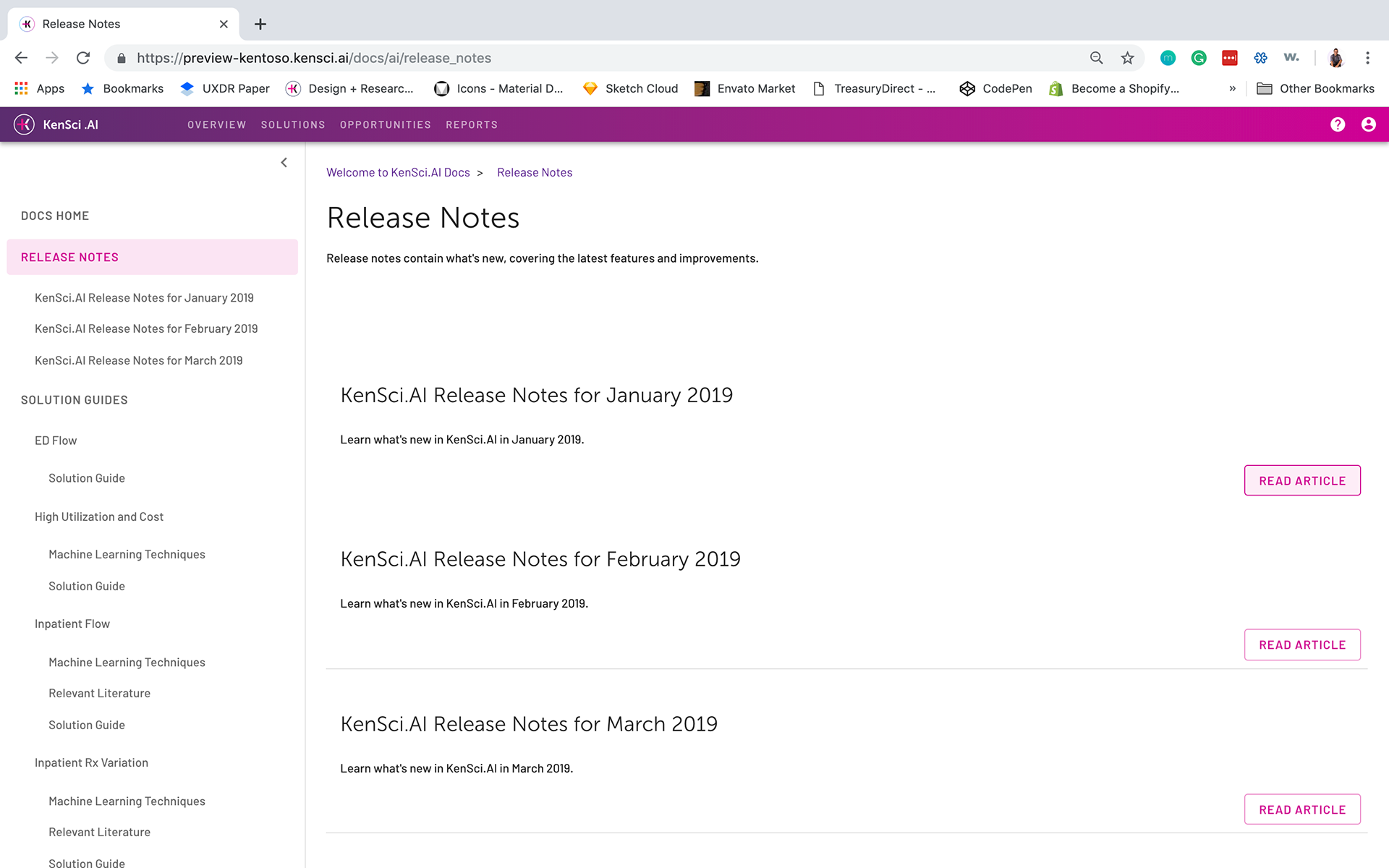Click the March 2019 release notes heading

click(x=529, y=724)
